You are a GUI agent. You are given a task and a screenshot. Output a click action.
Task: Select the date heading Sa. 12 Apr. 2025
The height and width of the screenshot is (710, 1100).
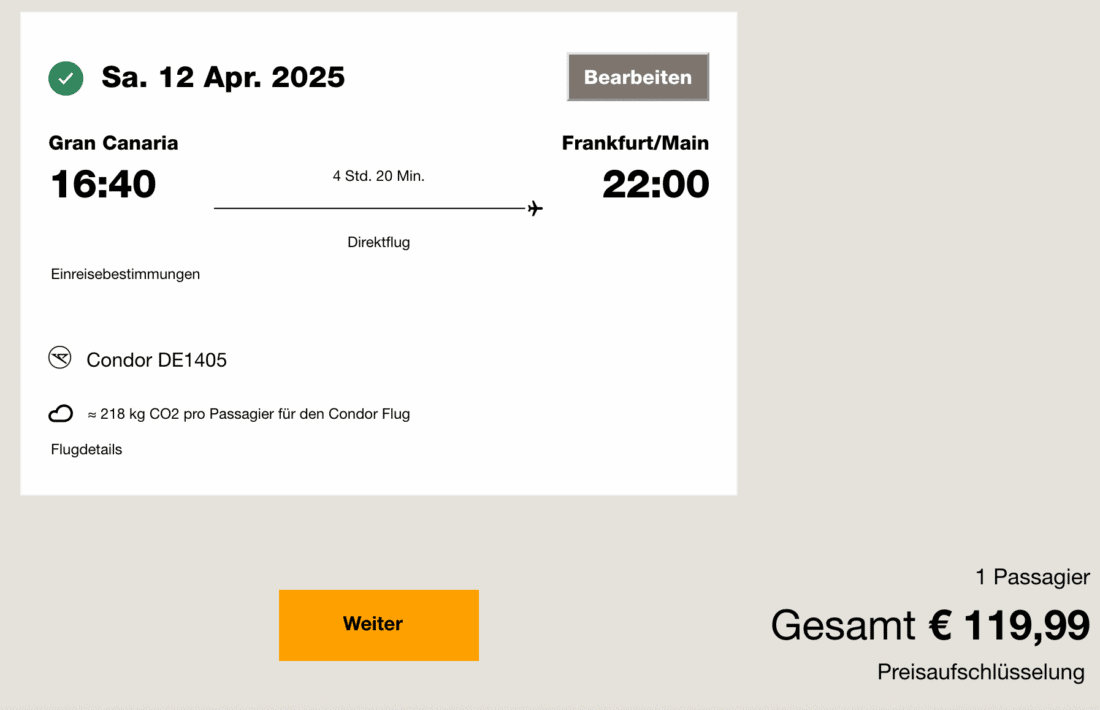pyautogui.click(x=223, y=77)
